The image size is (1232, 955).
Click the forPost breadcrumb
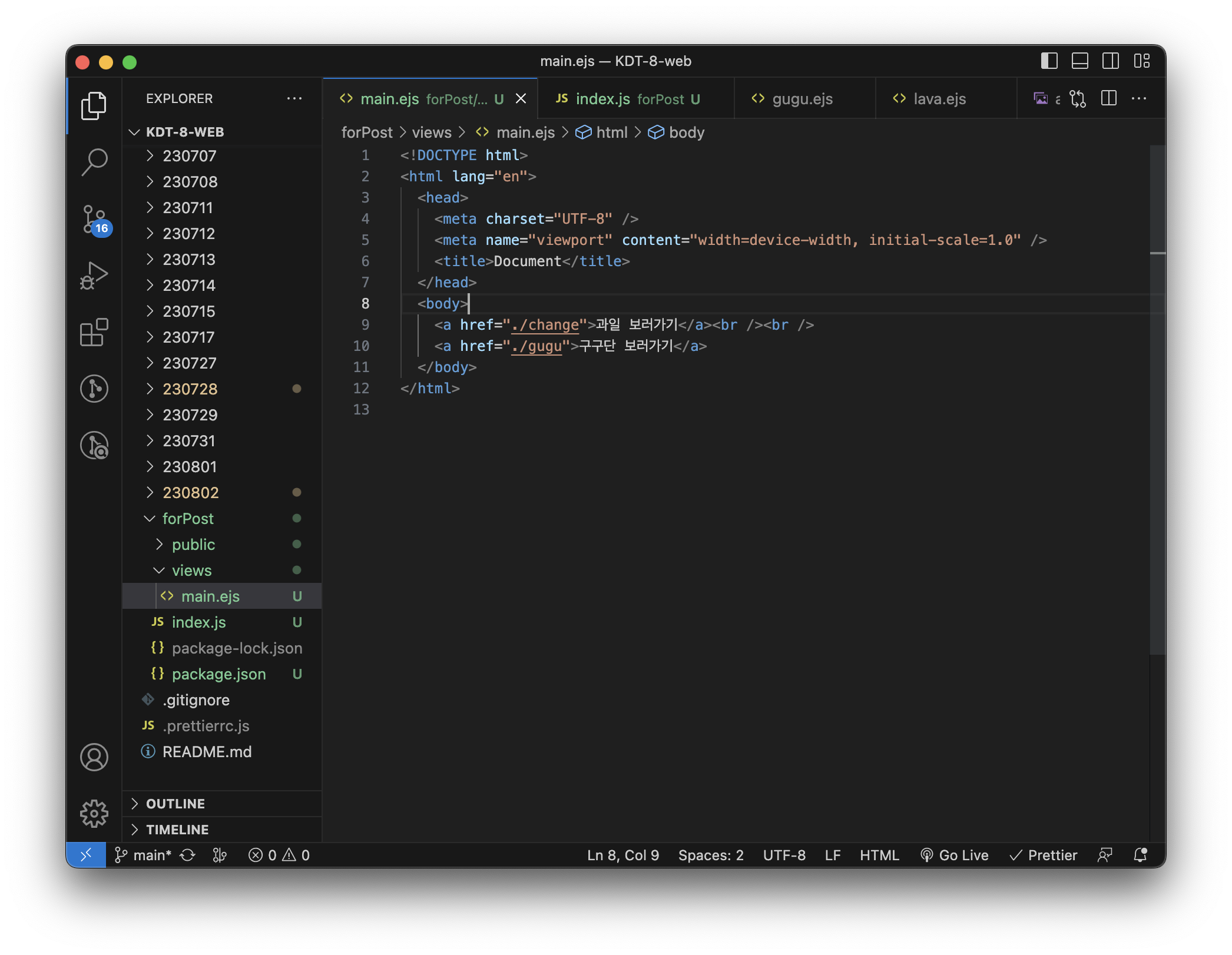tap(367, 132)
